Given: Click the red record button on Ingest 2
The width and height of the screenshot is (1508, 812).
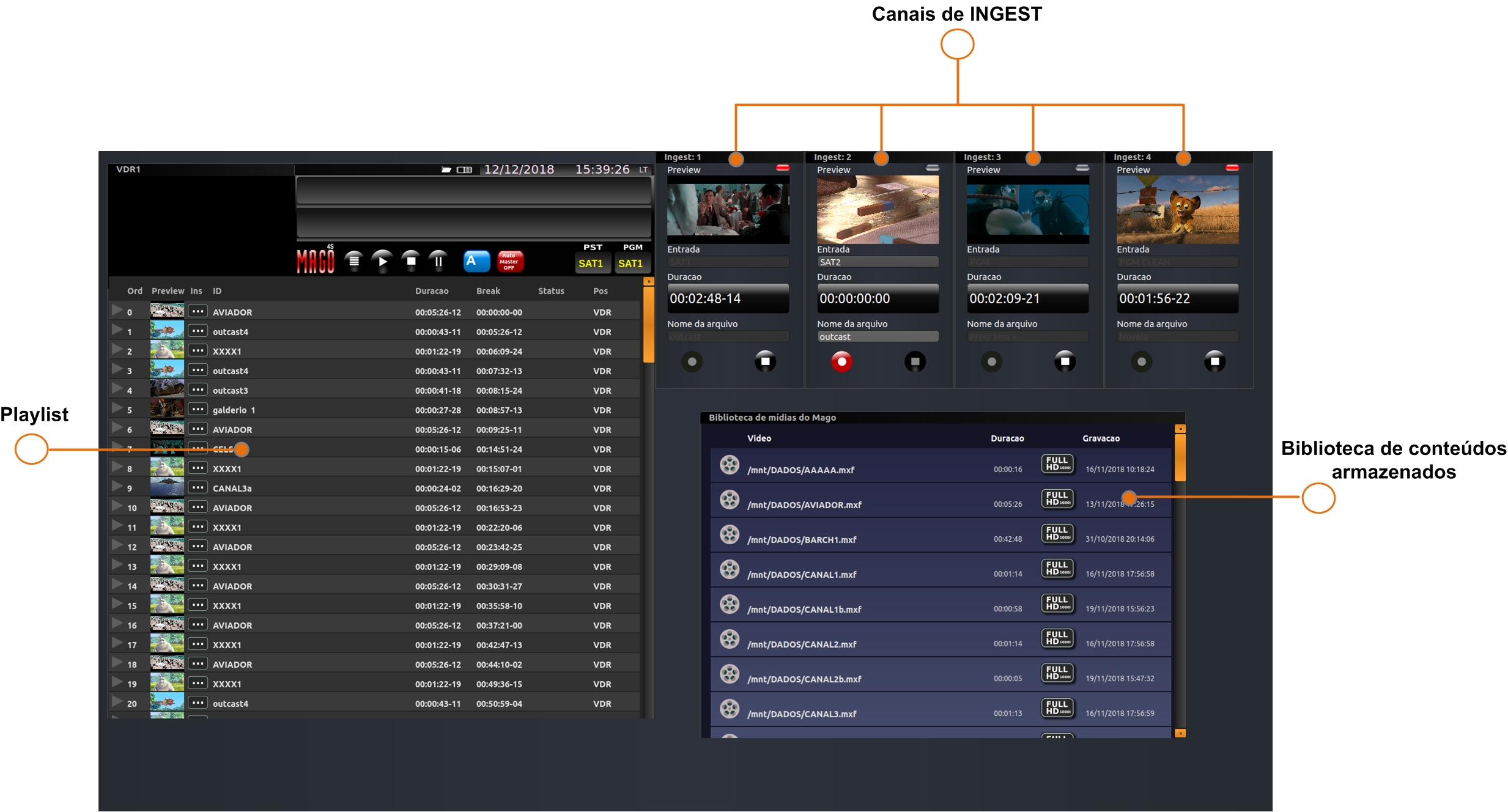Looking at the screenshot, I should (841, 362).
